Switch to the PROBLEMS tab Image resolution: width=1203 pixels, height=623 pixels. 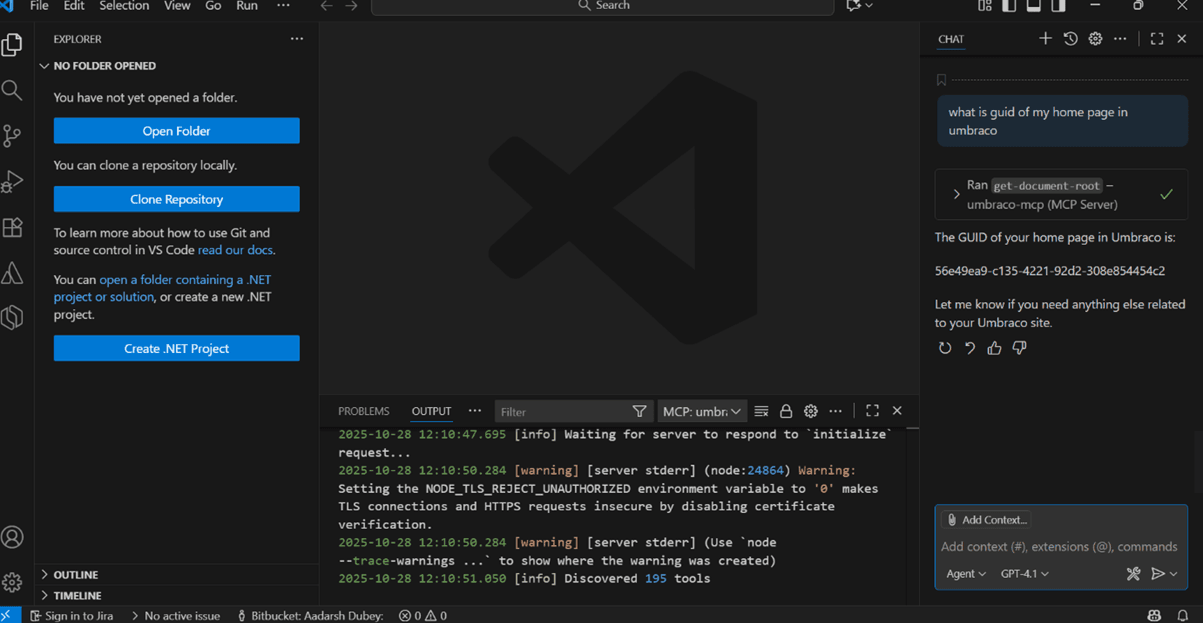click(363, 411)
